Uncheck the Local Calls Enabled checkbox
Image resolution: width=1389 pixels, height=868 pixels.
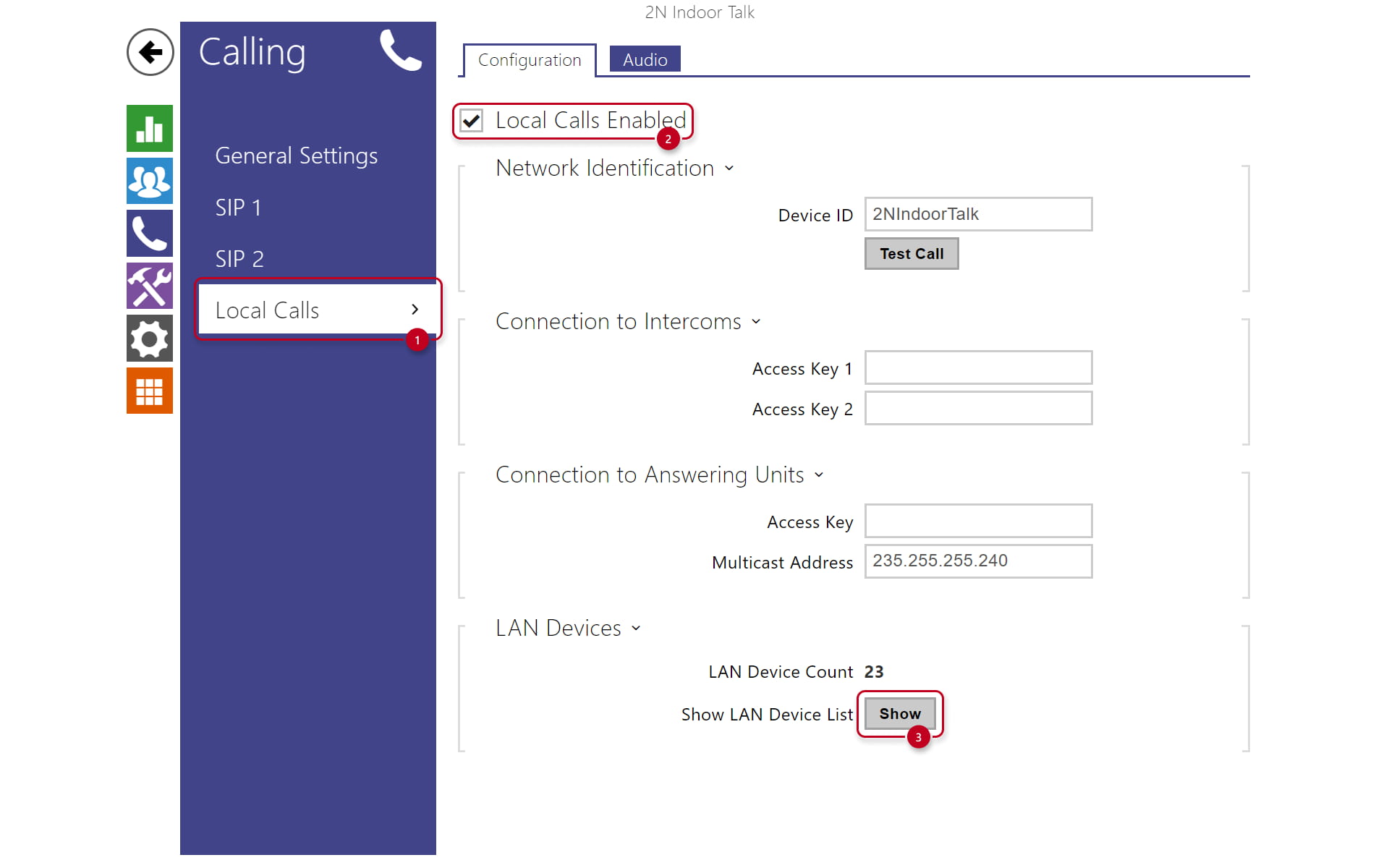click(x=472, y=121)
